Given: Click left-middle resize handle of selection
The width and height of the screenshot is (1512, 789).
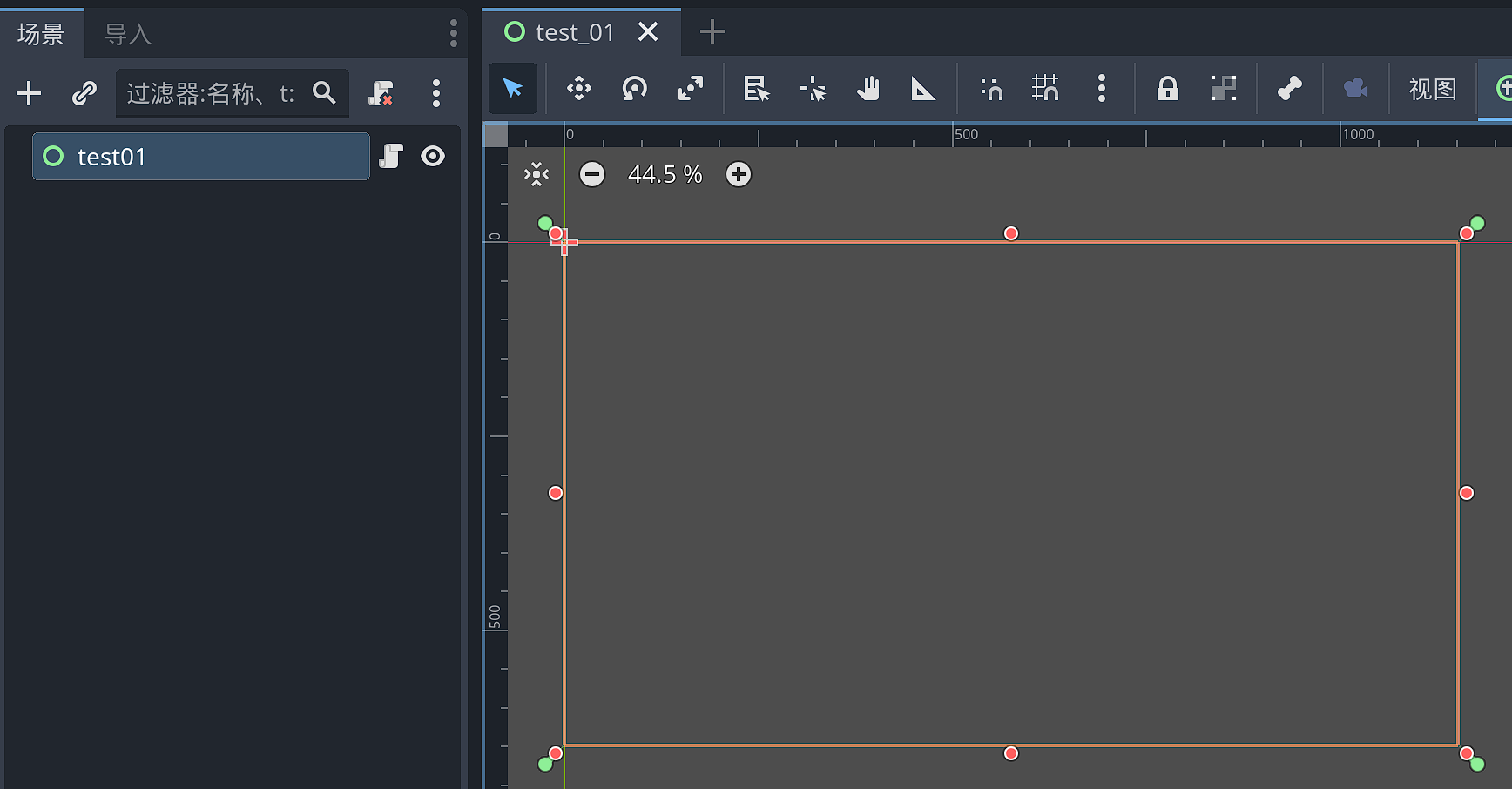Looking at the screenshot, I should tap(556, 493).
